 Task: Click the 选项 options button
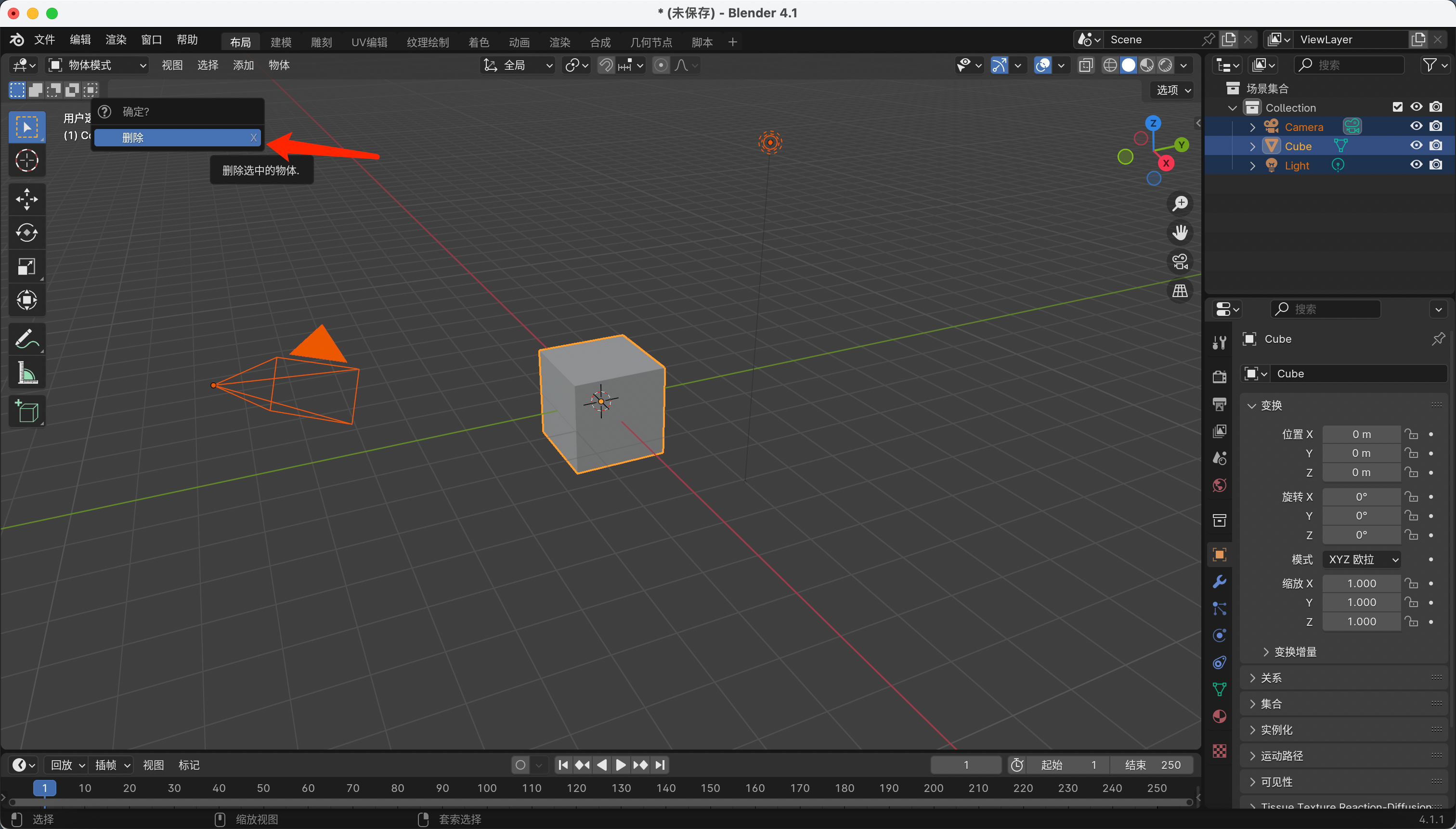[x=1173, y=90]
